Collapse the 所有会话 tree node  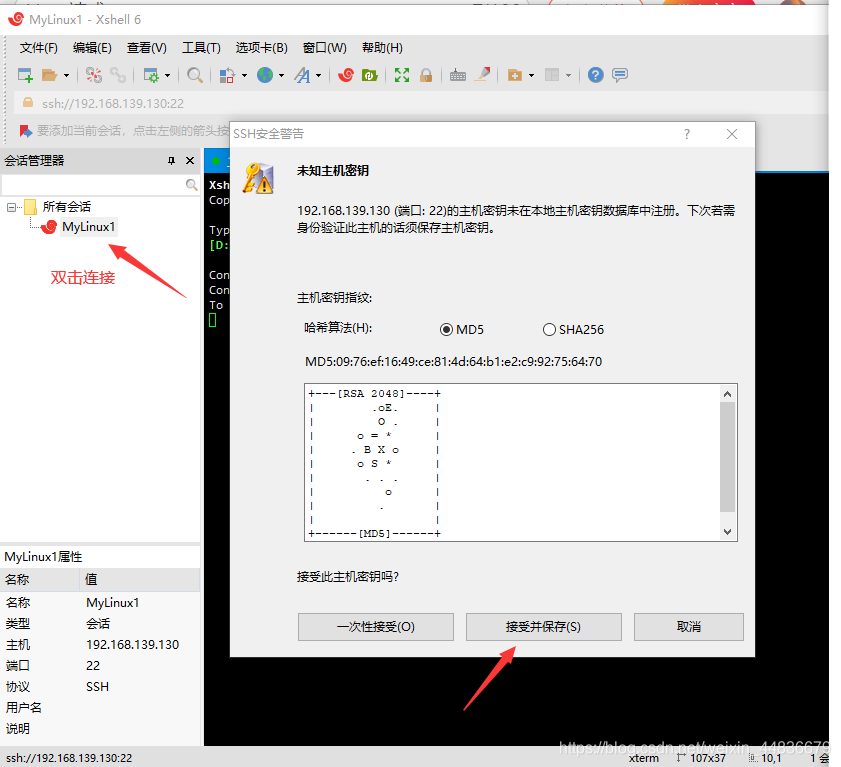click(x=11, y=207)
